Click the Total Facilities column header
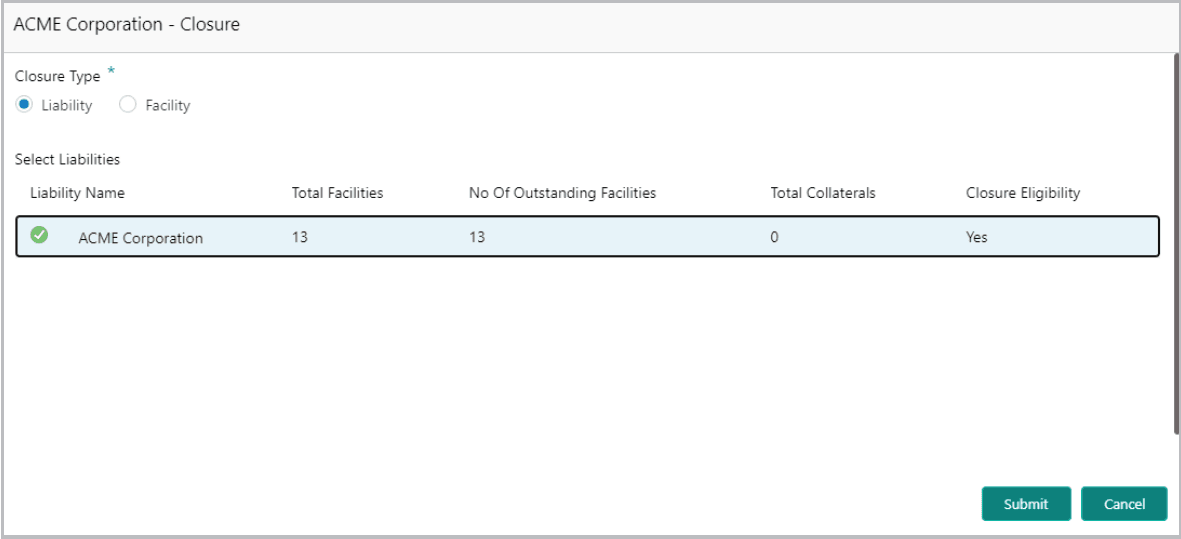Viewport: 1181px width, 539px height. (x=337, y=193)
